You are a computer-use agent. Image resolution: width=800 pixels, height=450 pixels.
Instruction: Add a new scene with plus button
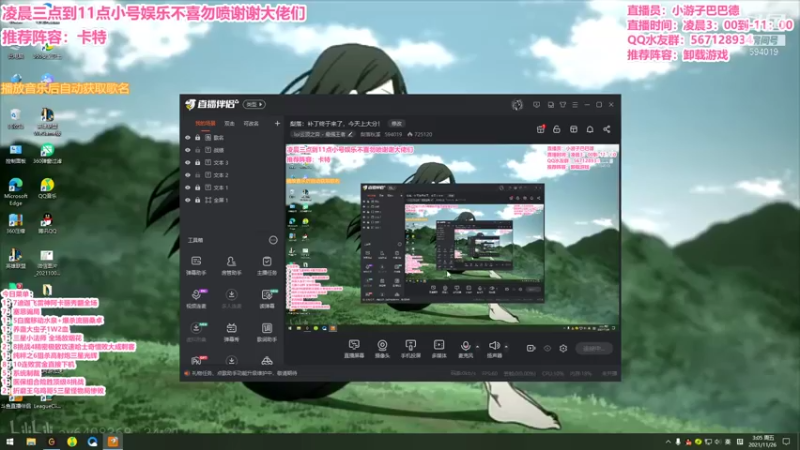point(277,123)
